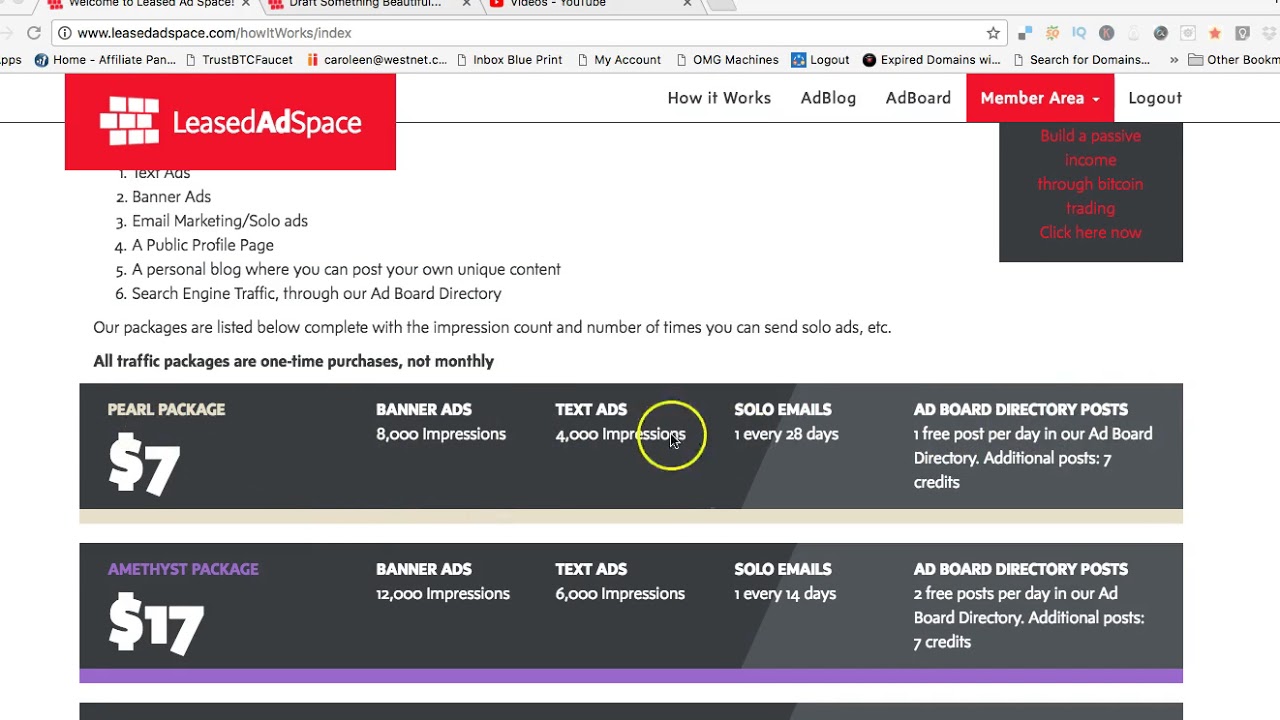This screenshot has width=1280, height=720.
Task: Click the Pearl Package $7 price
Action: (x=144, y=465)
